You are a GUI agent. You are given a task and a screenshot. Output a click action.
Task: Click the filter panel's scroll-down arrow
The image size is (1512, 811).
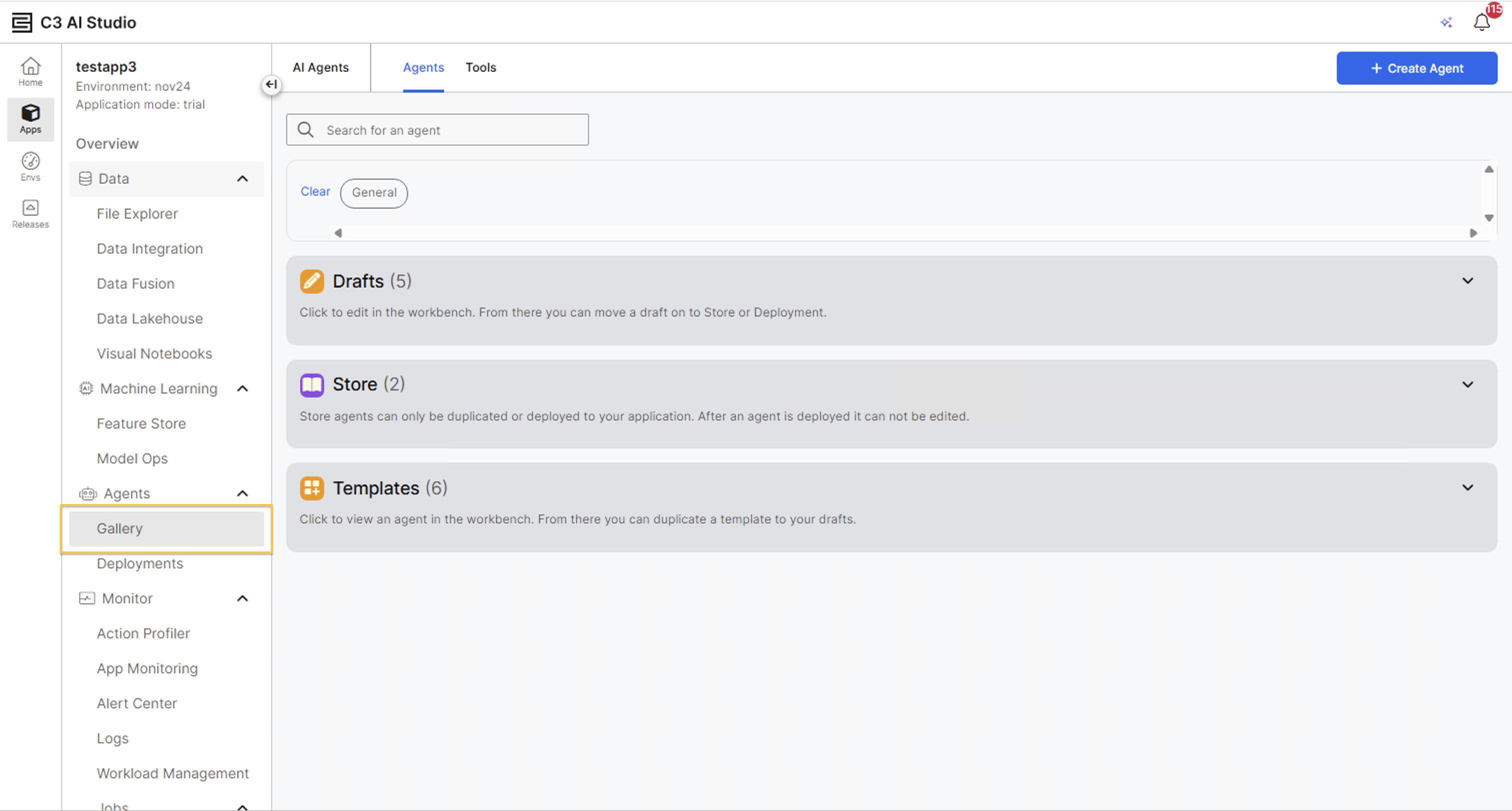click(x=1488, y=217)
